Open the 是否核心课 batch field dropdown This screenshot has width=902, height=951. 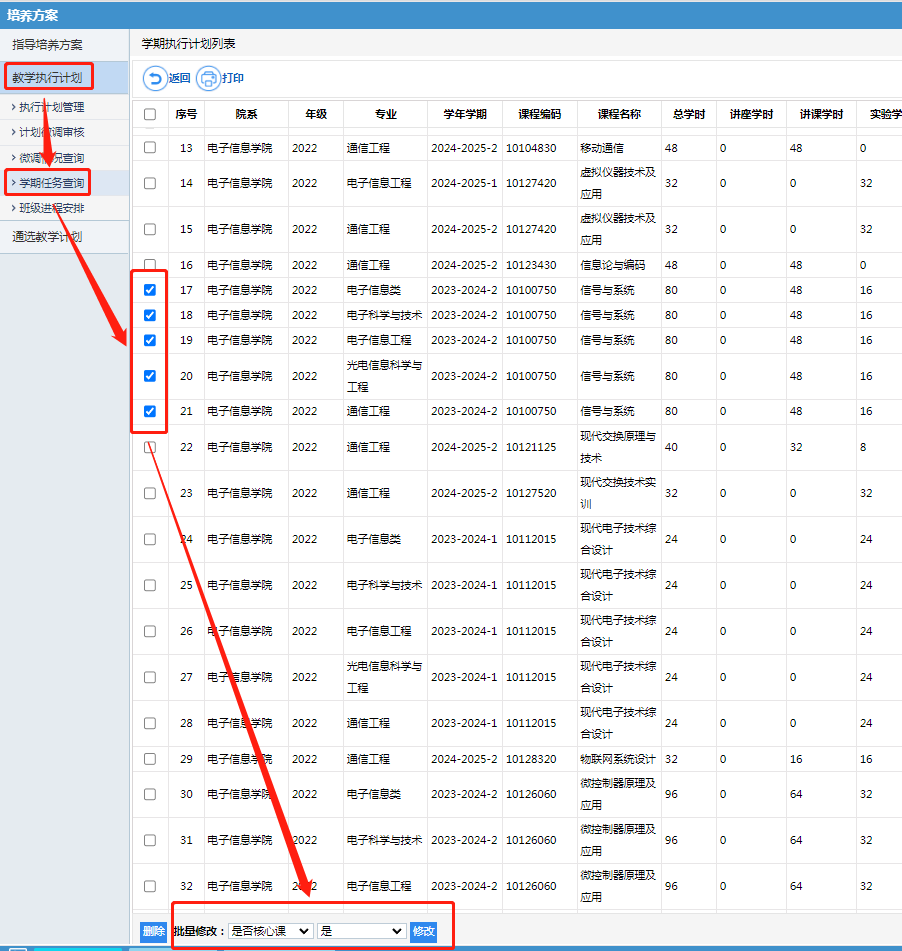pos(270,931)
